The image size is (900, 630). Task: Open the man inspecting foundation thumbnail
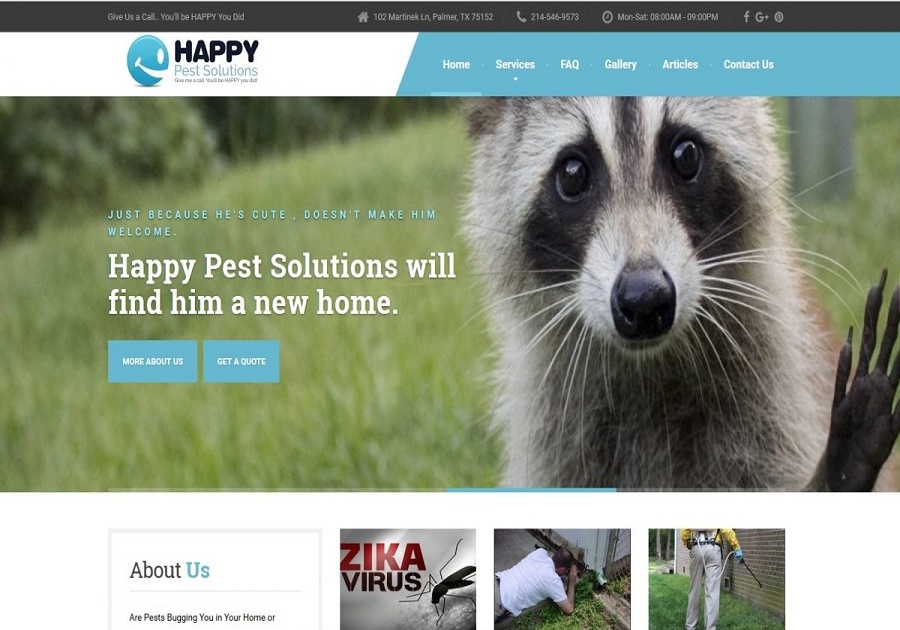[x=562, y=580]
